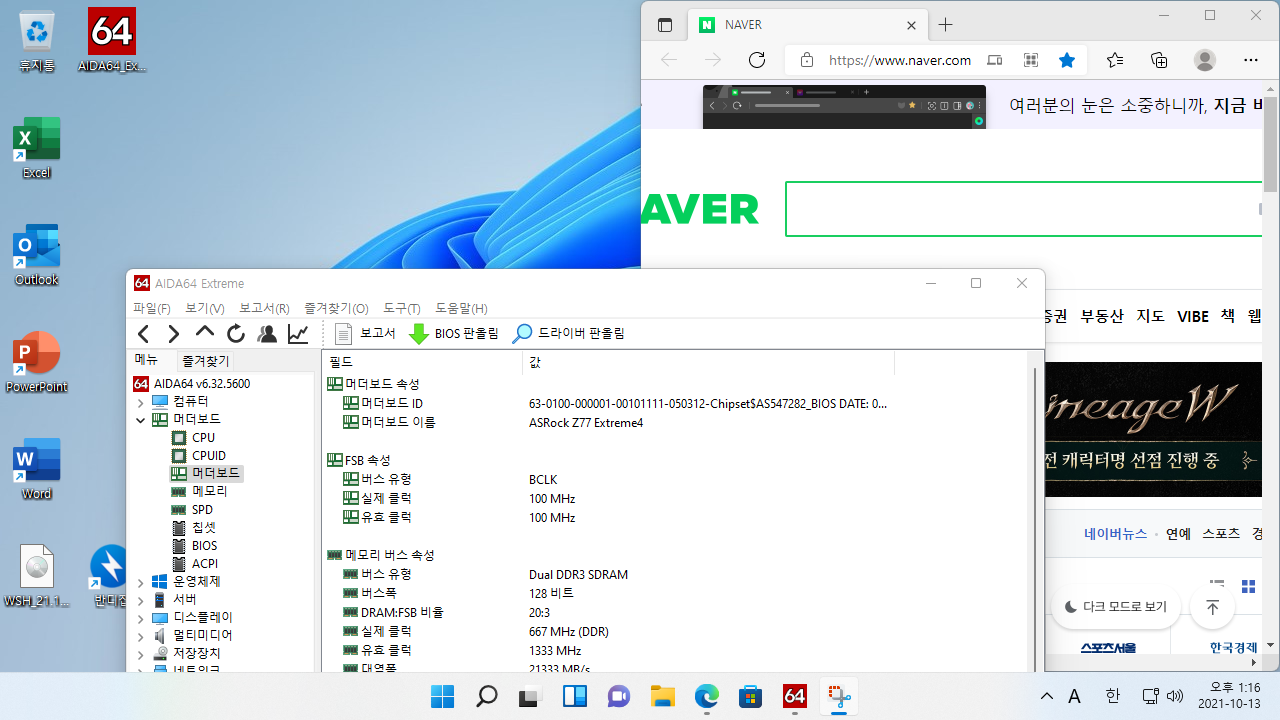Open Edge settings and more menu
This screenshot has width=1280, height=720.
(1251, 60)
